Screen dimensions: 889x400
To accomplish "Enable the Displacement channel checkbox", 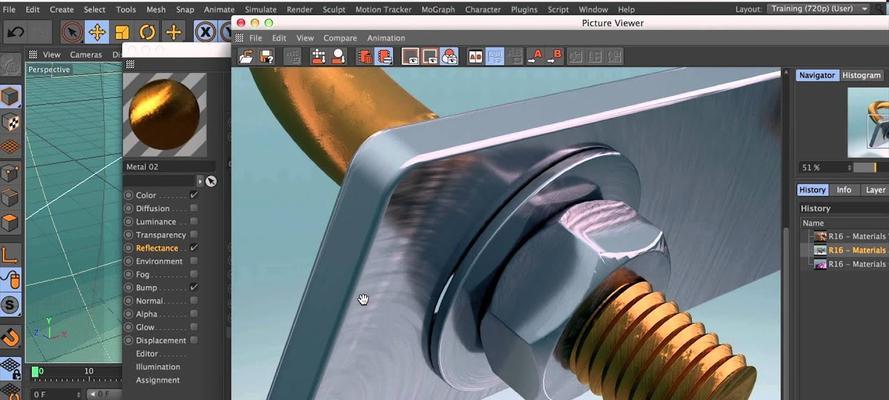I will click(x=194, y=340).
